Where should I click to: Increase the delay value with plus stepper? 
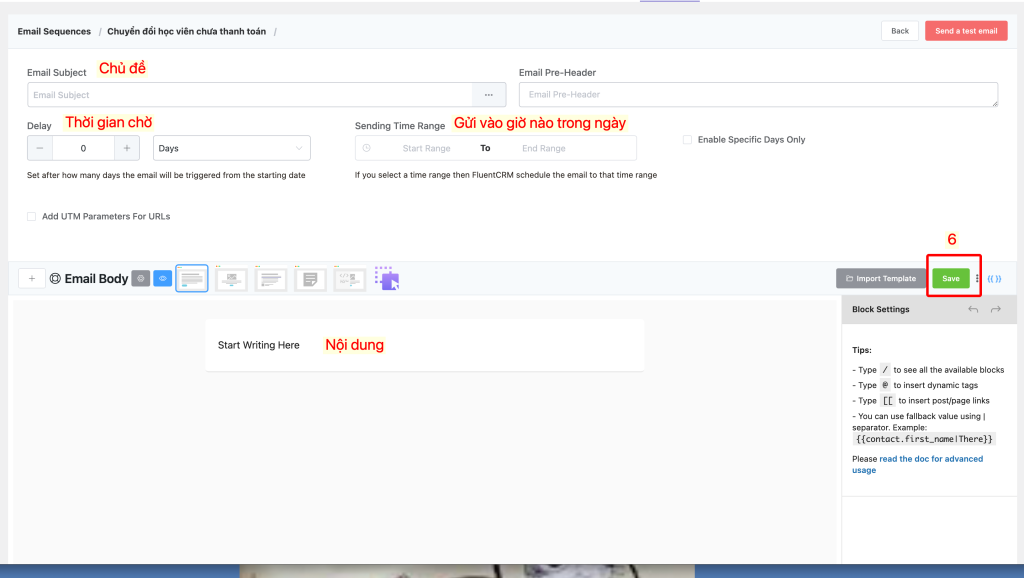(127, 148)
